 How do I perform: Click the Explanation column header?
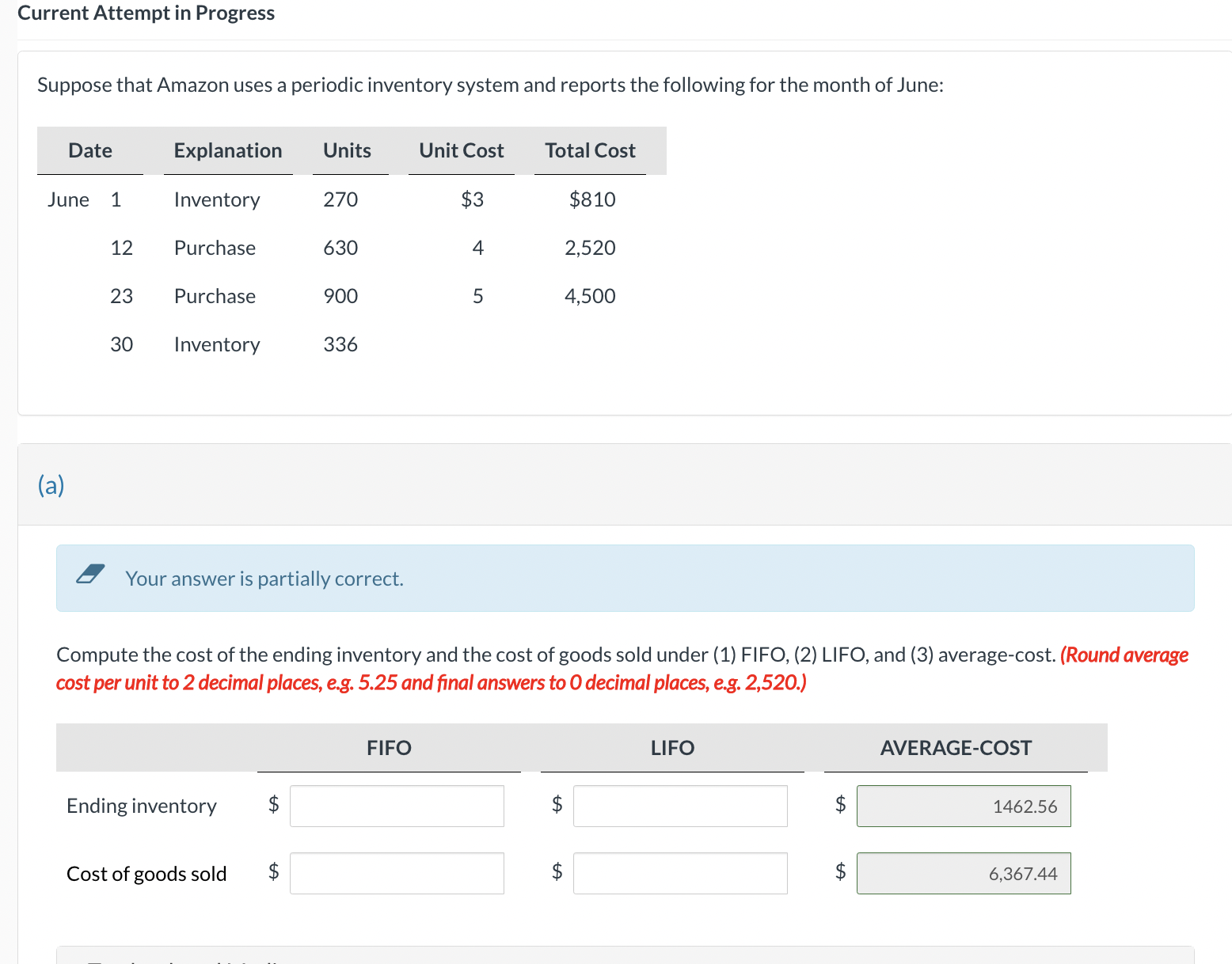pos(228,150)
